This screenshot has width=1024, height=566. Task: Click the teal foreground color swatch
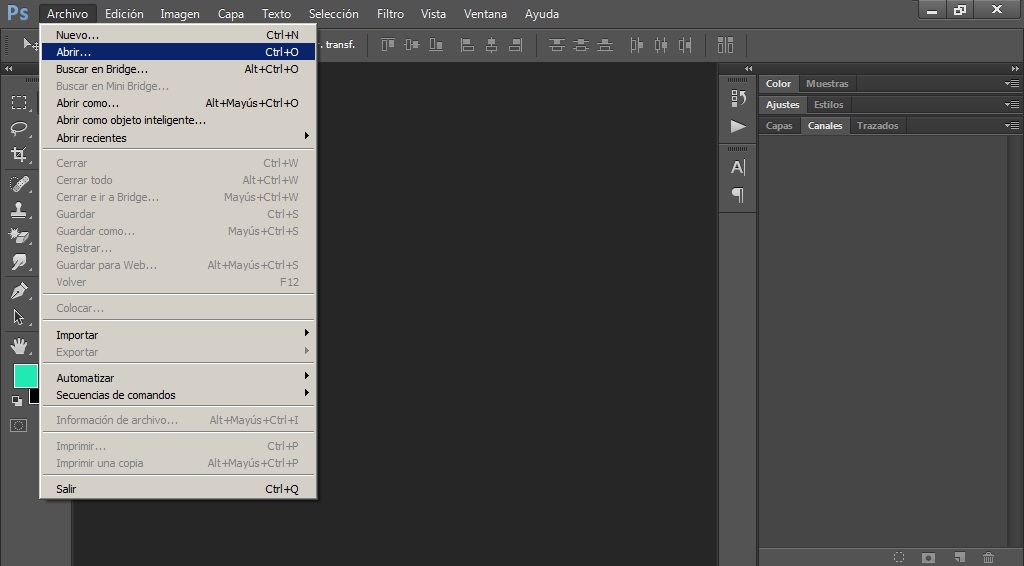coord(25,376)
